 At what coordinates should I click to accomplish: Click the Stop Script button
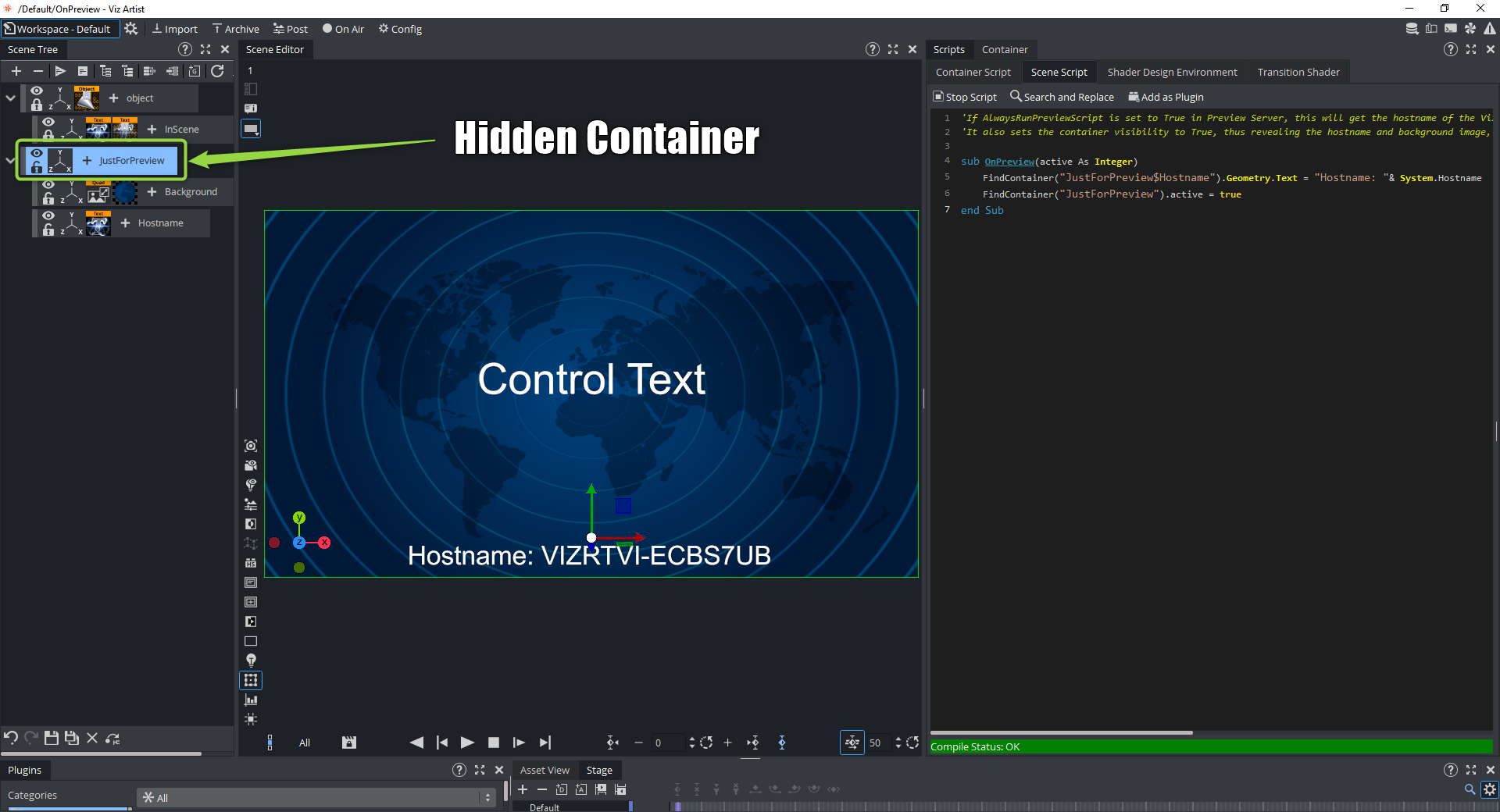(x=965, y=97)
